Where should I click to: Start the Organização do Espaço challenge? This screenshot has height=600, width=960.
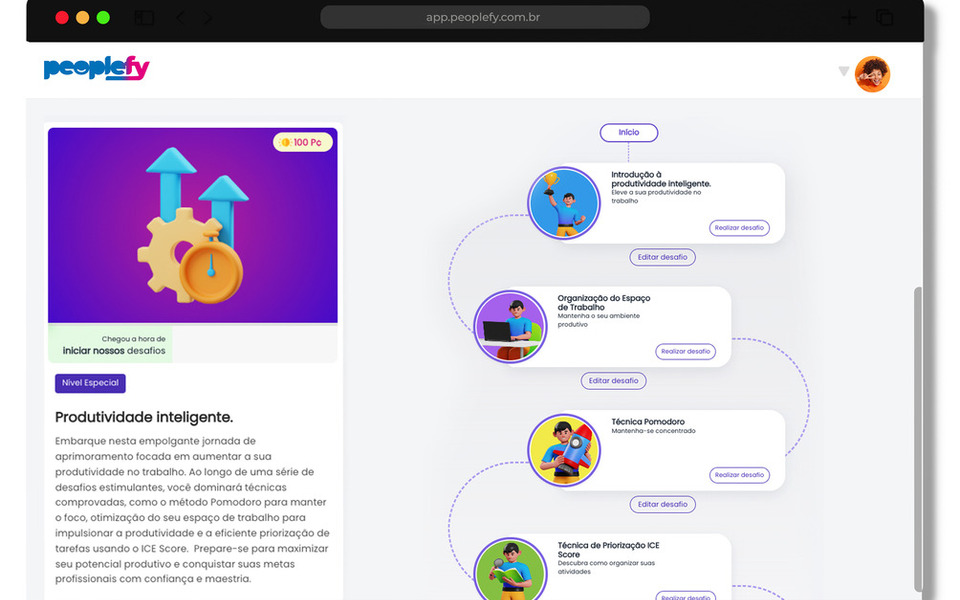pos(685,351)
